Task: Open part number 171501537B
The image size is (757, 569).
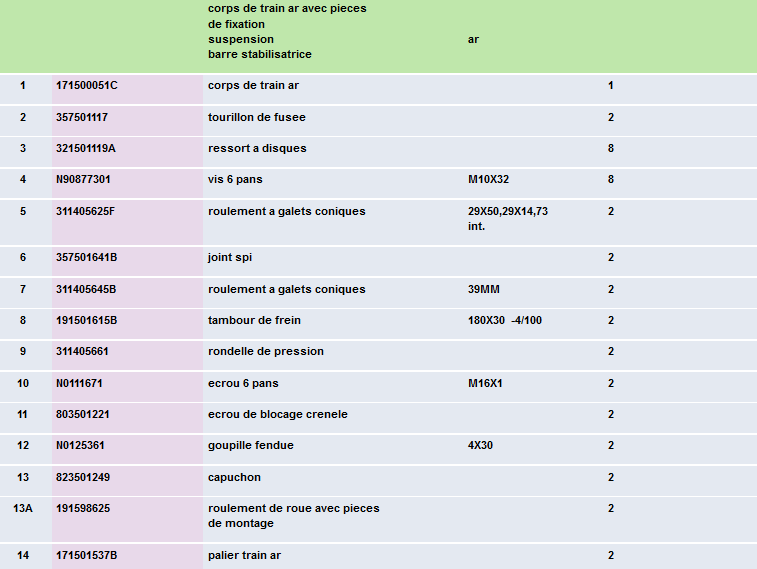Action: [87, 556]
